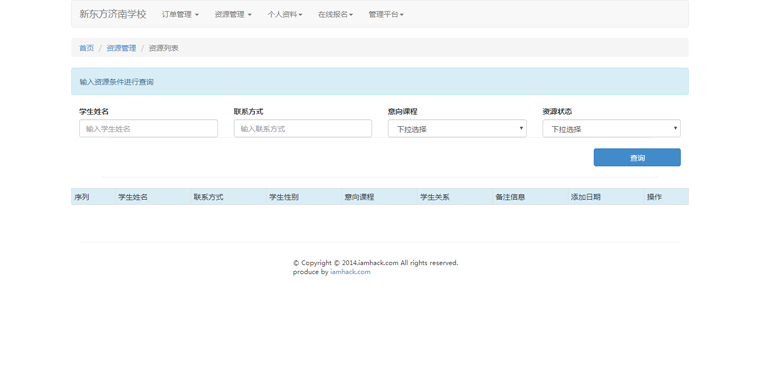The image size is (760, 386).
Task: Open the 在线报名 menu
Action: 335,15
